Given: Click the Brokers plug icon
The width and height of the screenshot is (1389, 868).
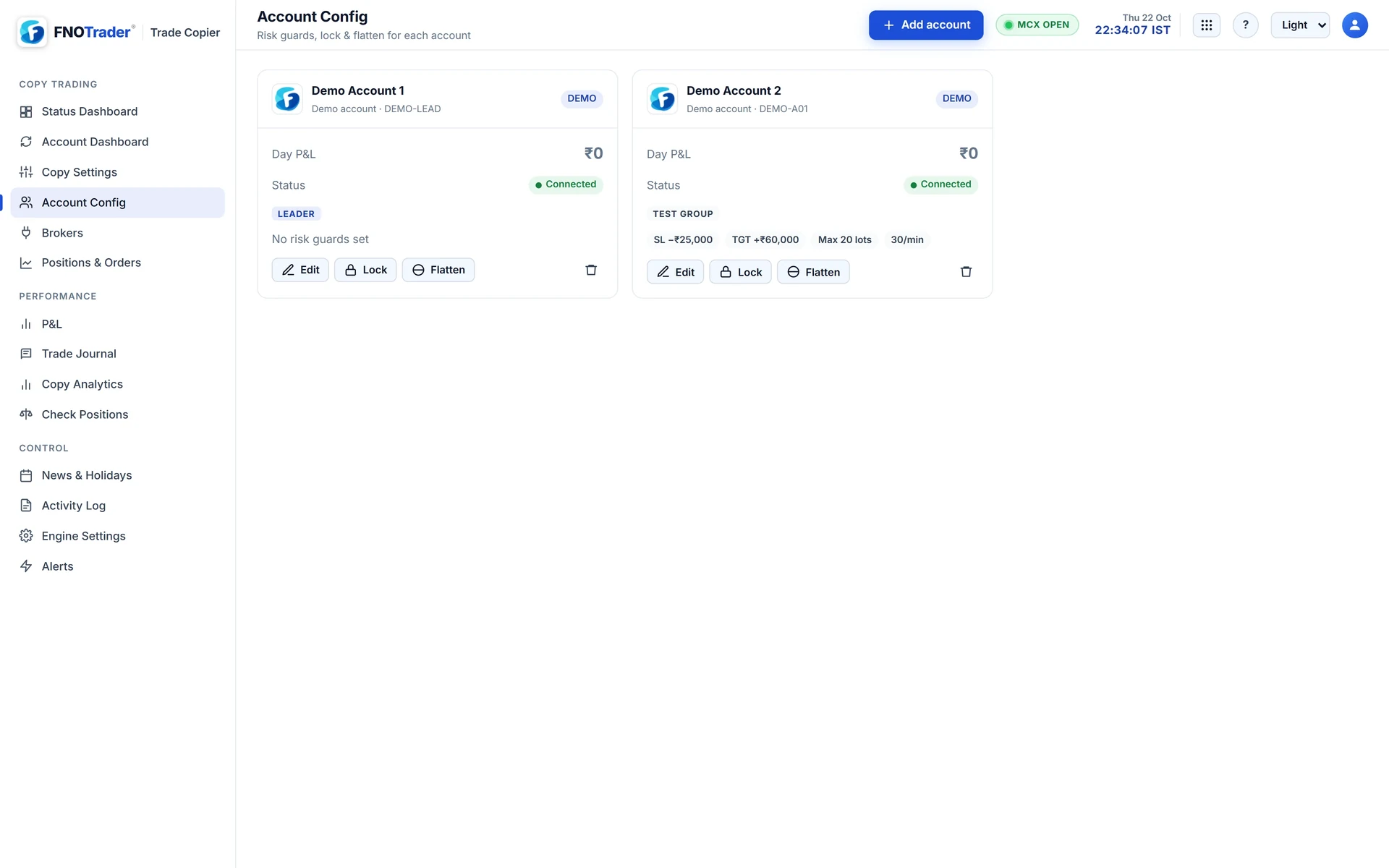Looking at the screenshot, I should point(26,233).
